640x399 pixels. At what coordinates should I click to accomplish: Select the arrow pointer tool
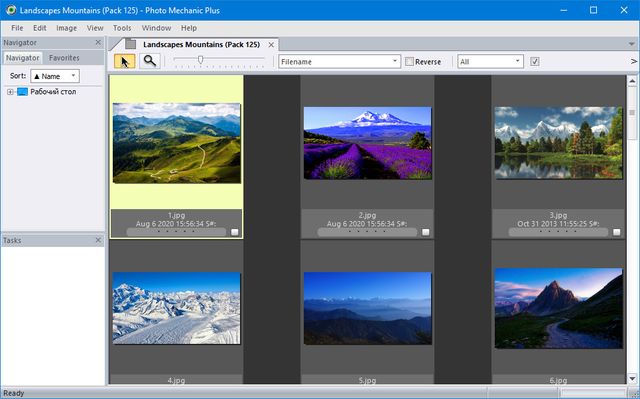click(x=124, y=62)
